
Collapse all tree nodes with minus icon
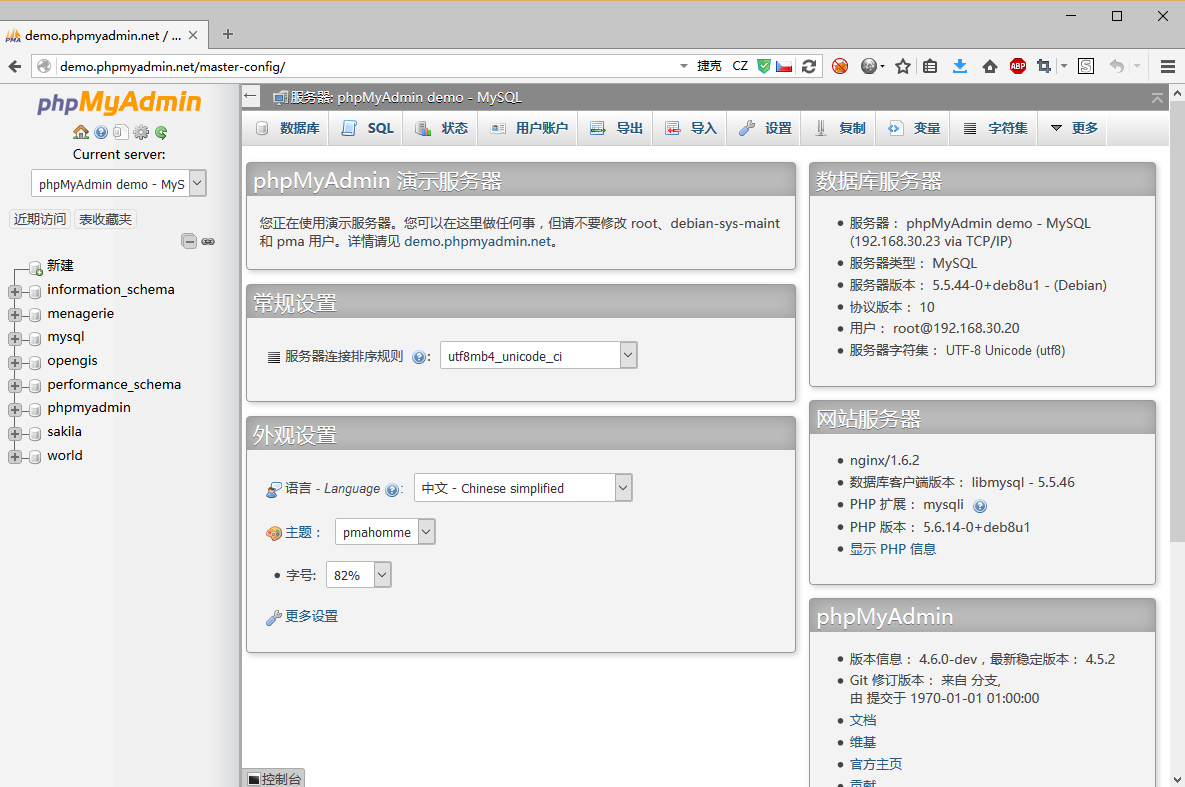pyautogui.click(x=189, y=241)
